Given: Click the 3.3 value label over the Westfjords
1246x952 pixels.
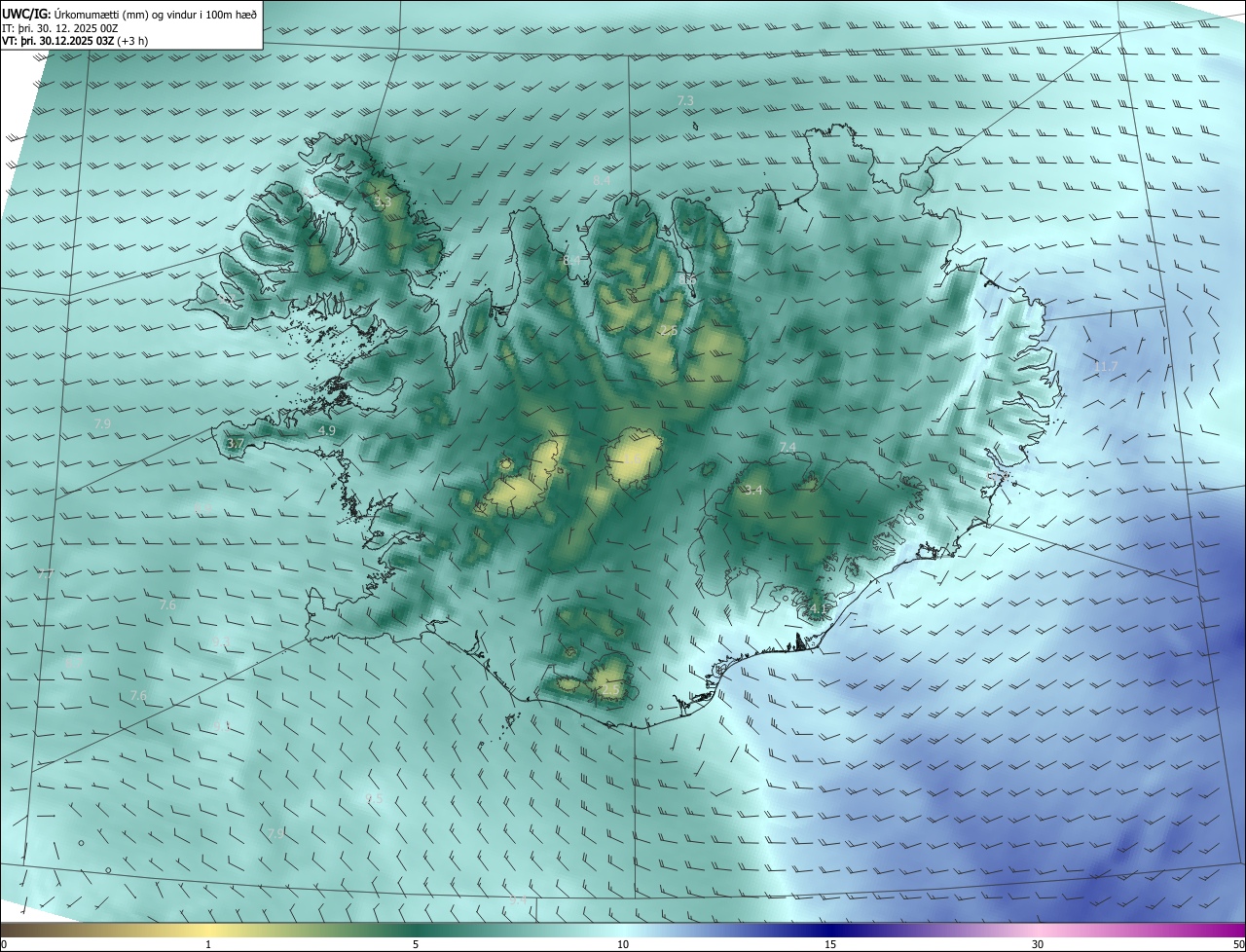Looking at the screenshot, I should click(x=382, y=202).
